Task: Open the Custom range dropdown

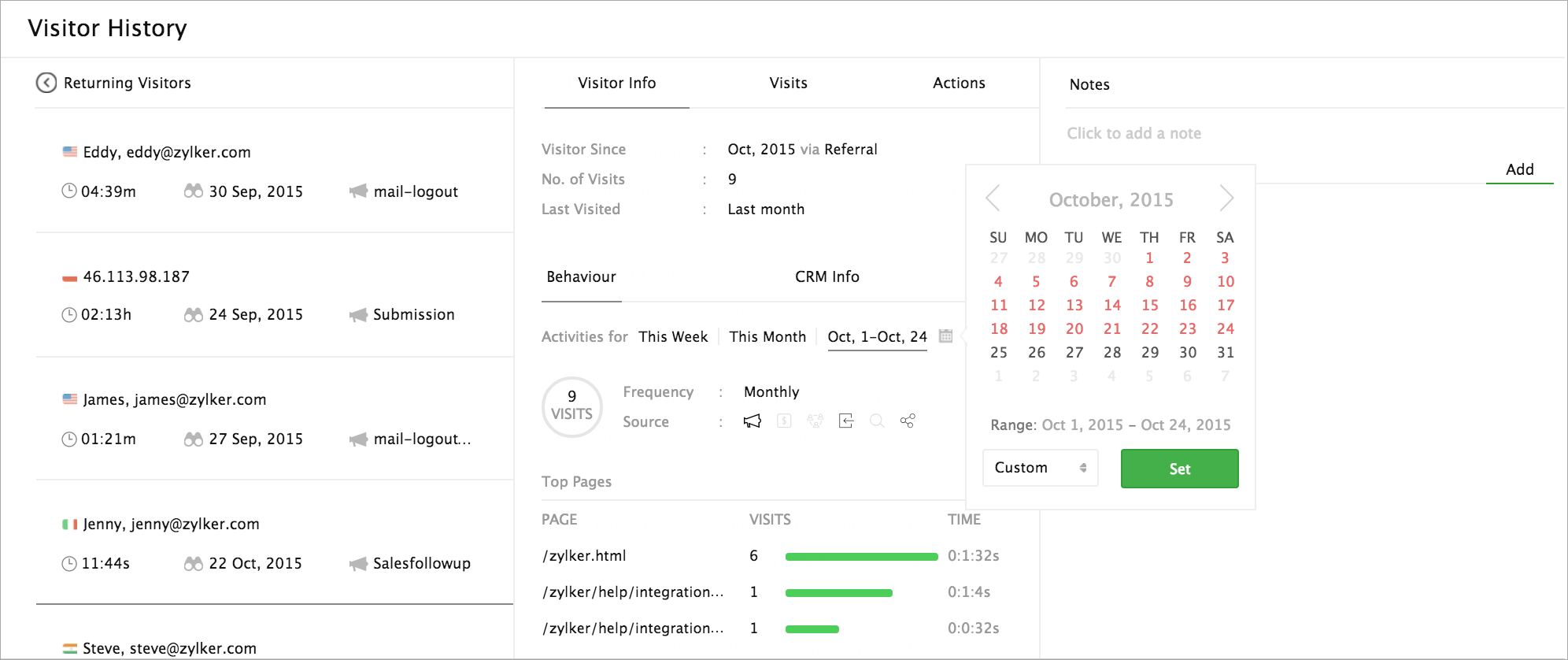Action: 1040,468
